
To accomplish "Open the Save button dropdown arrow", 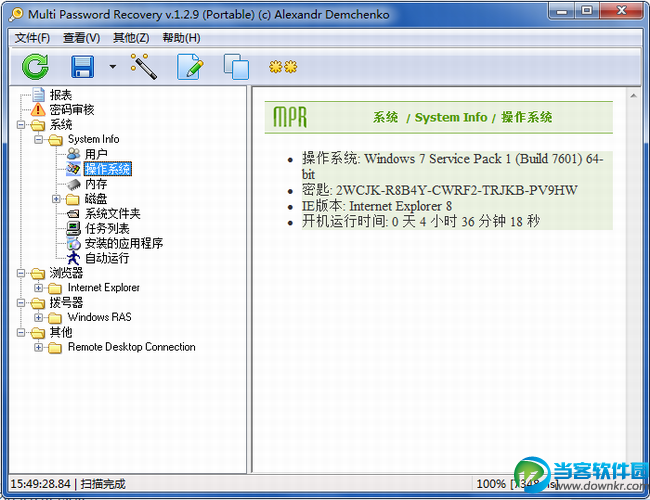I will click(x=113, y=66).
